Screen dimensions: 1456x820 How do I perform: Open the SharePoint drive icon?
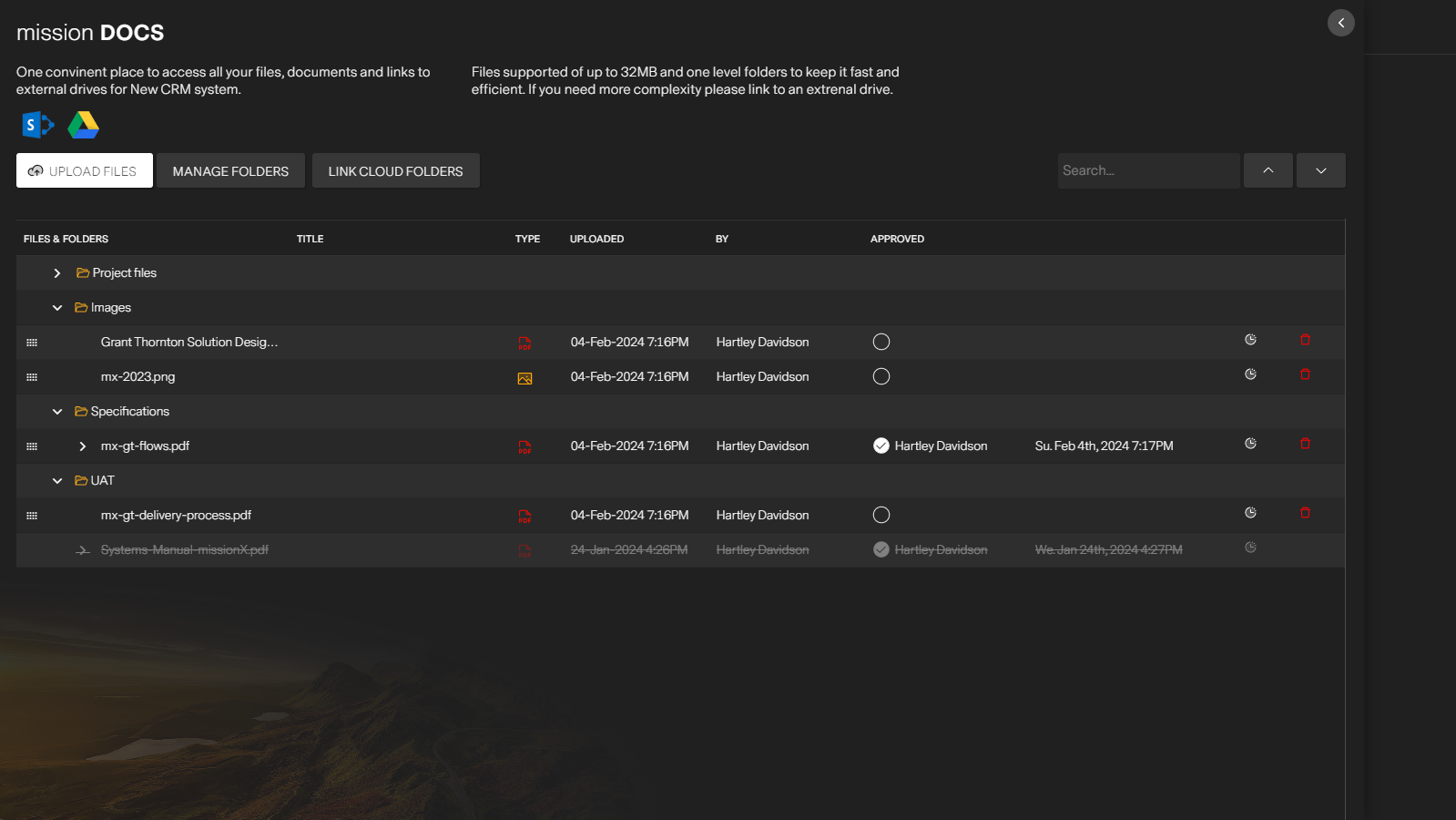point(37,125)
